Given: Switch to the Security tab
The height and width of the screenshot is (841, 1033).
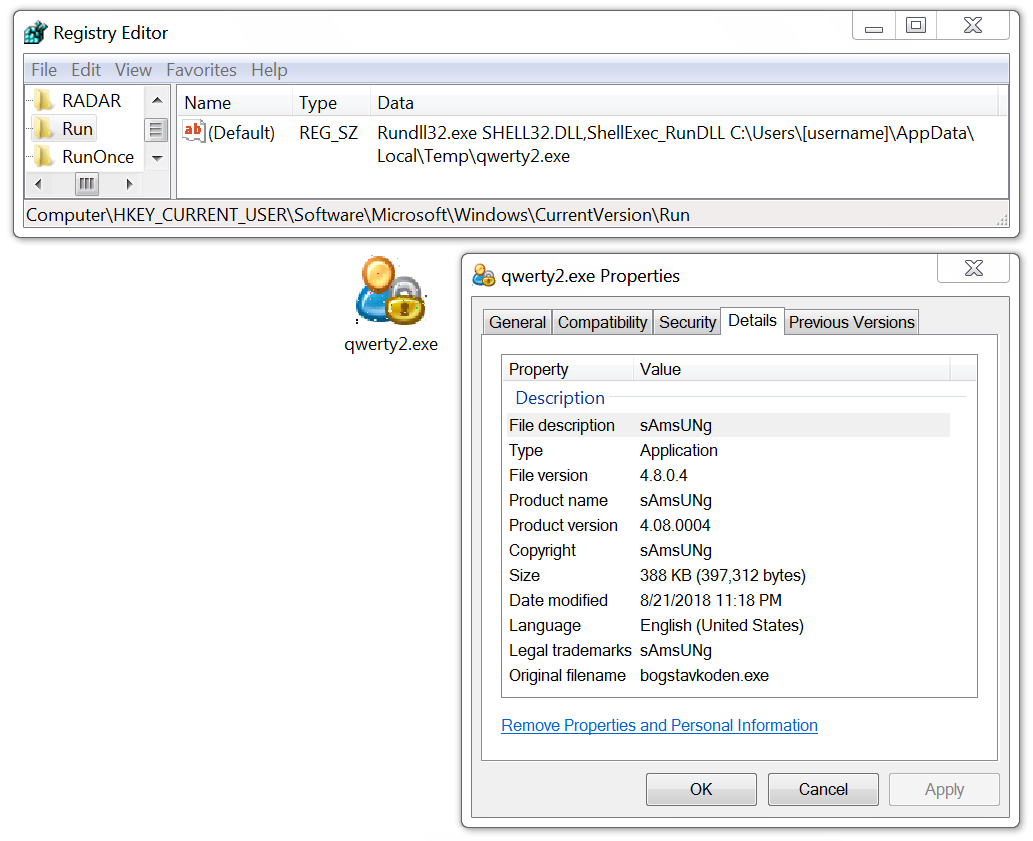Looking at the screenshot, I should pos(687,322).
